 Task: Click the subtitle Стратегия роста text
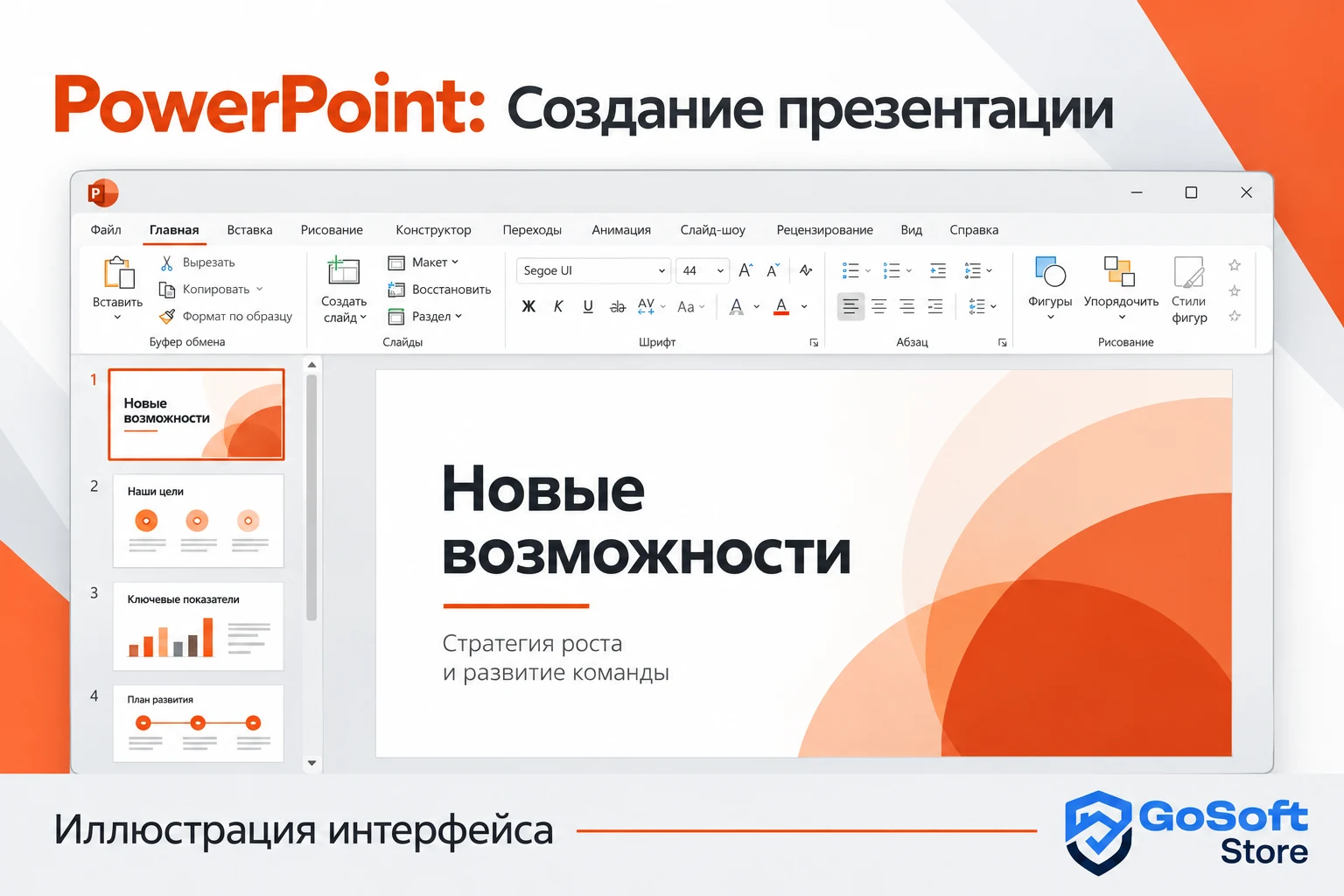pyautogui.click(x=532, y=643)
